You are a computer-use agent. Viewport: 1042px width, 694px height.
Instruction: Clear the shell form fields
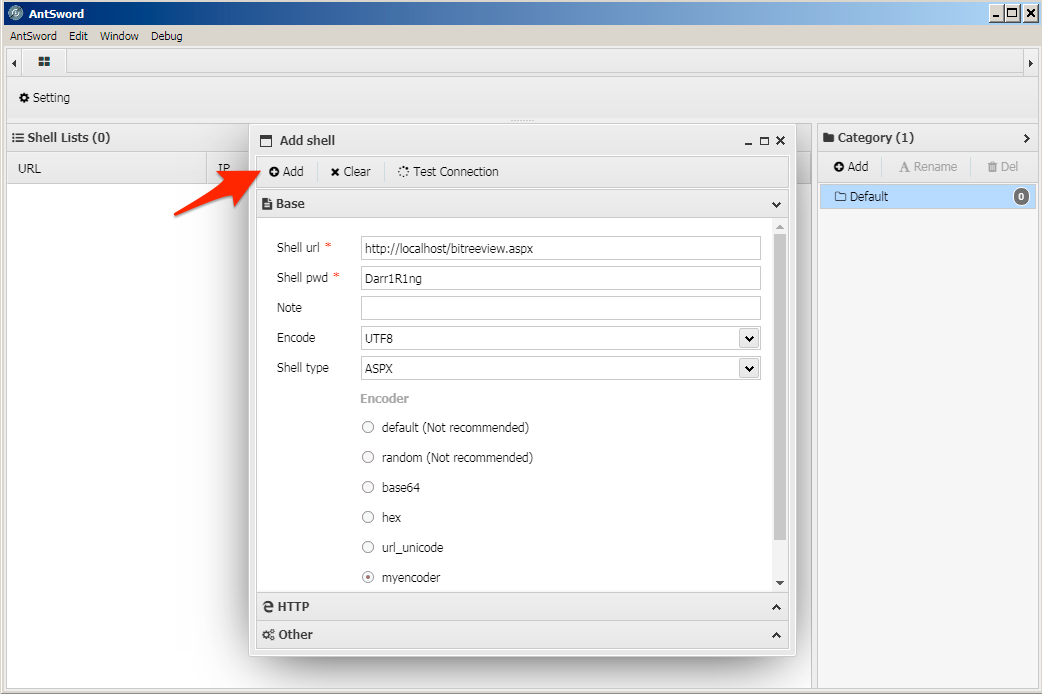point(350,172)
